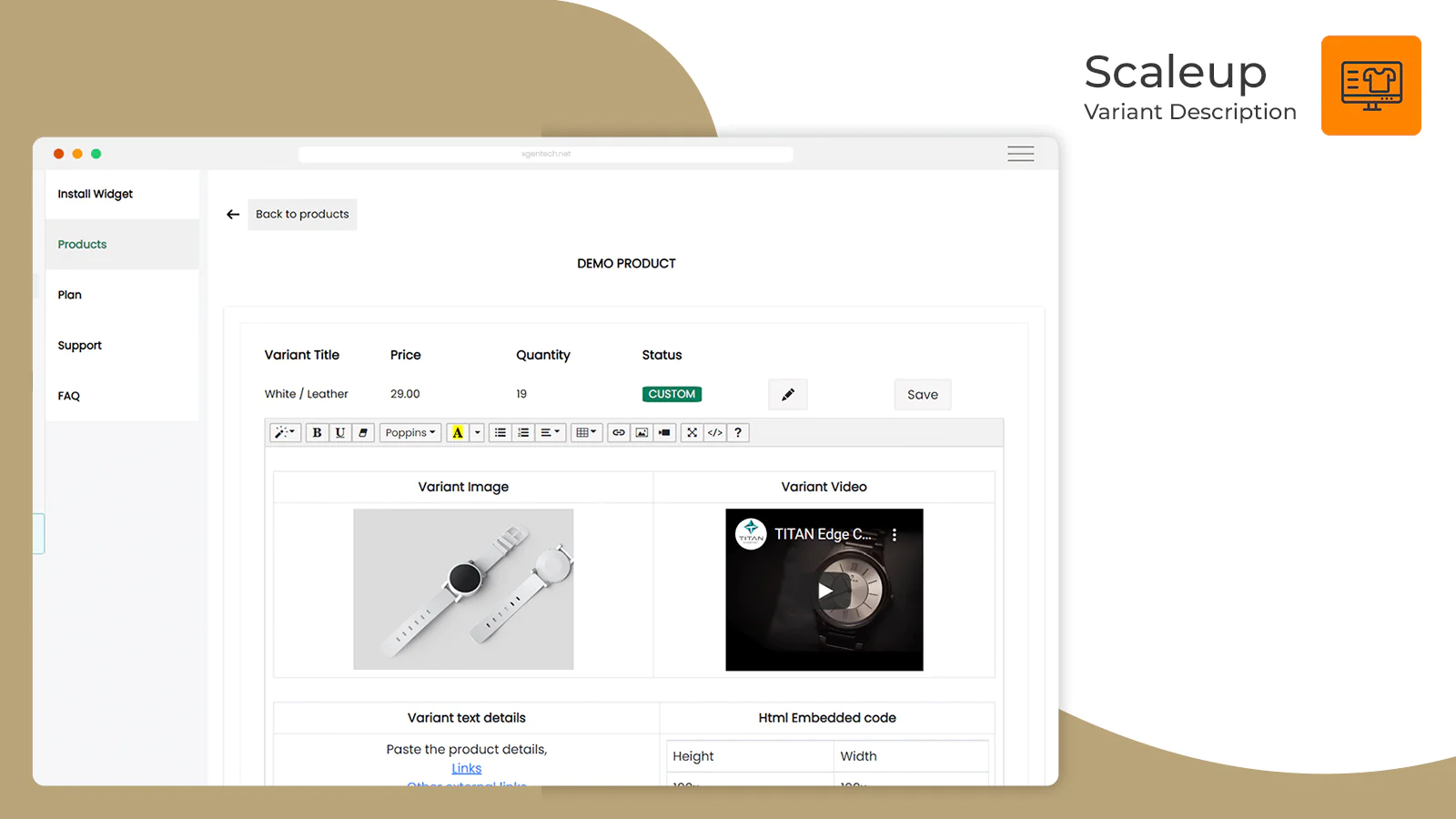Click the Height cell in embed table
The image size is (1456, 819).
[x=750, y=756]
